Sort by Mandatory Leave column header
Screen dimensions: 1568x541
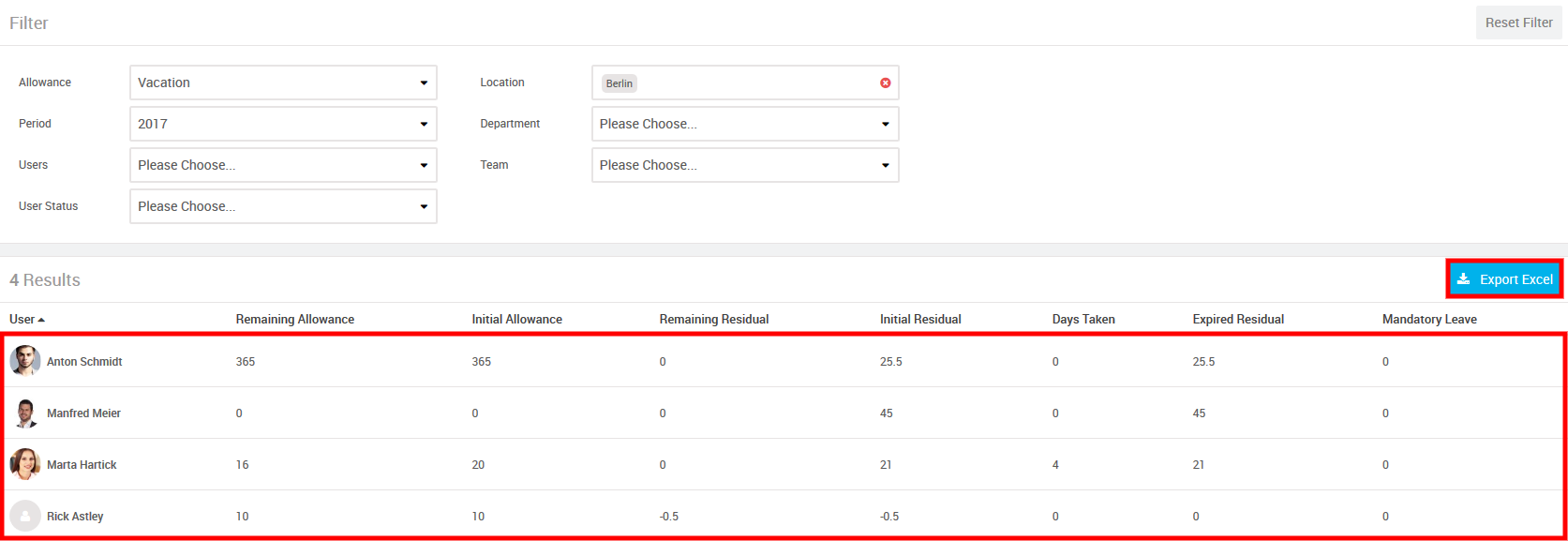[x=1428, y=320]
